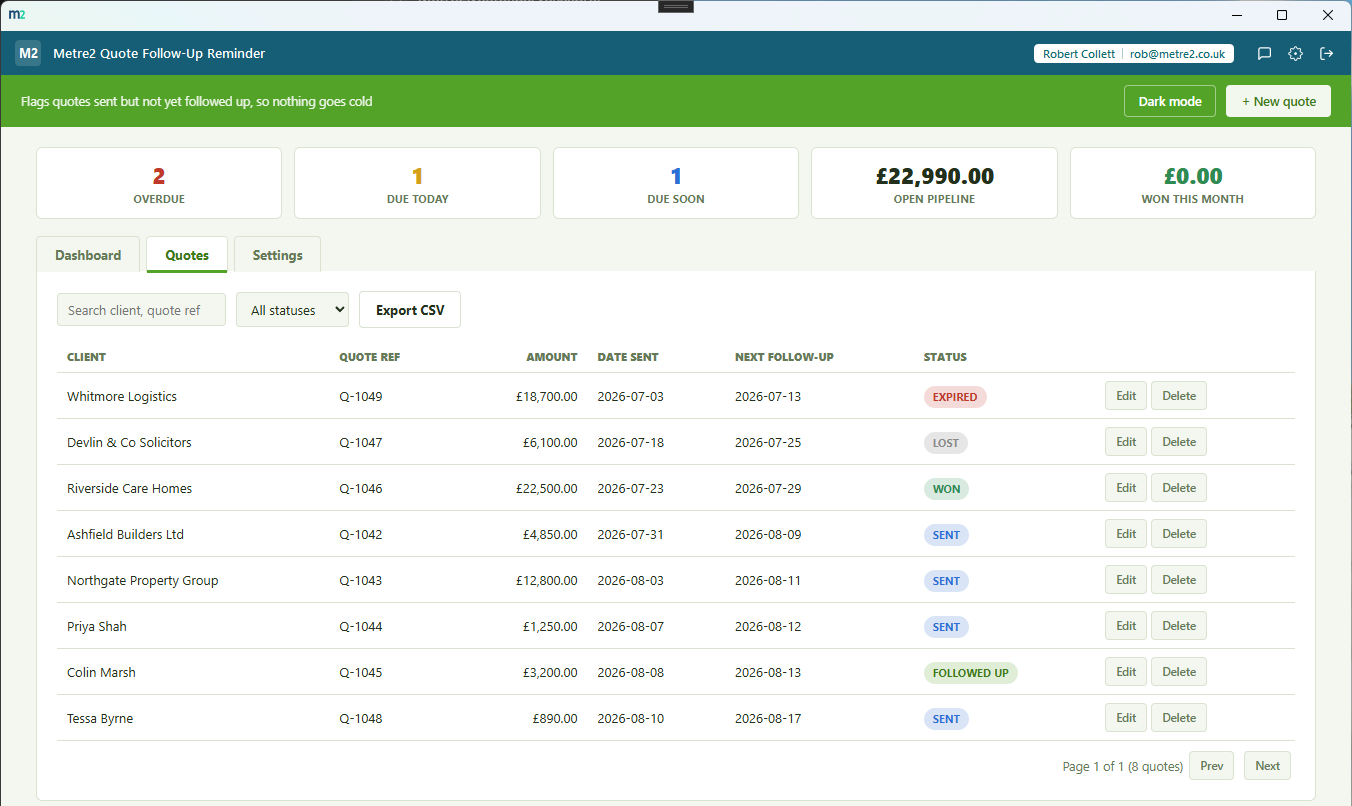Image resolution: width=1352 pixels, height=806 pixels.
Task: Click the Status column header
Action: coord(945,357)
